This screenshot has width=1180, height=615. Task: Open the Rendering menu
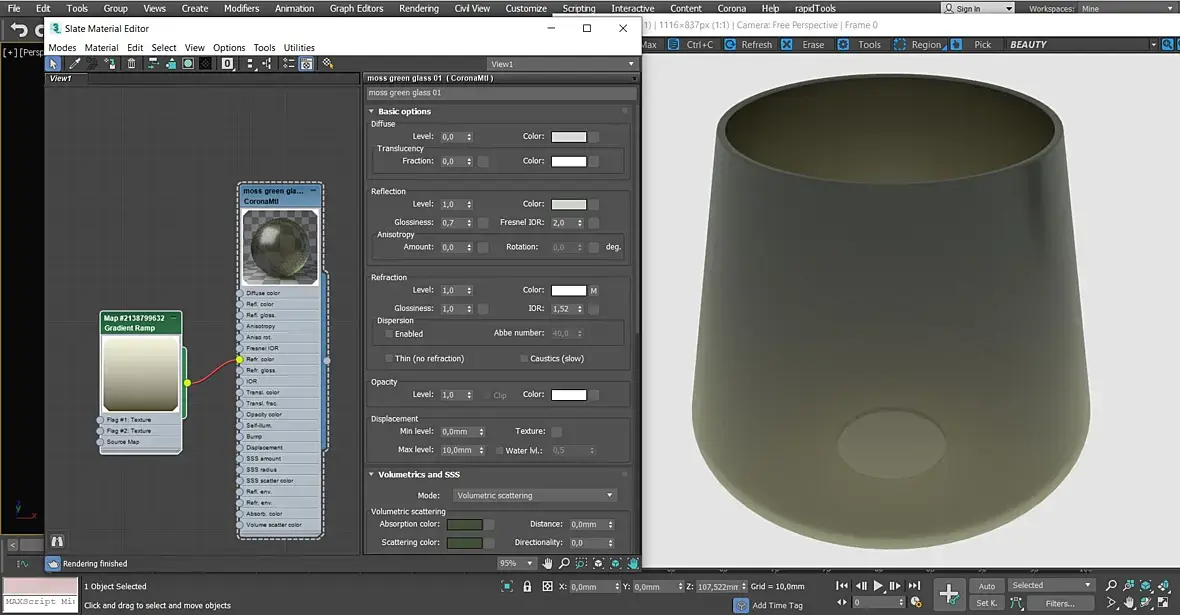click(418, 8)
